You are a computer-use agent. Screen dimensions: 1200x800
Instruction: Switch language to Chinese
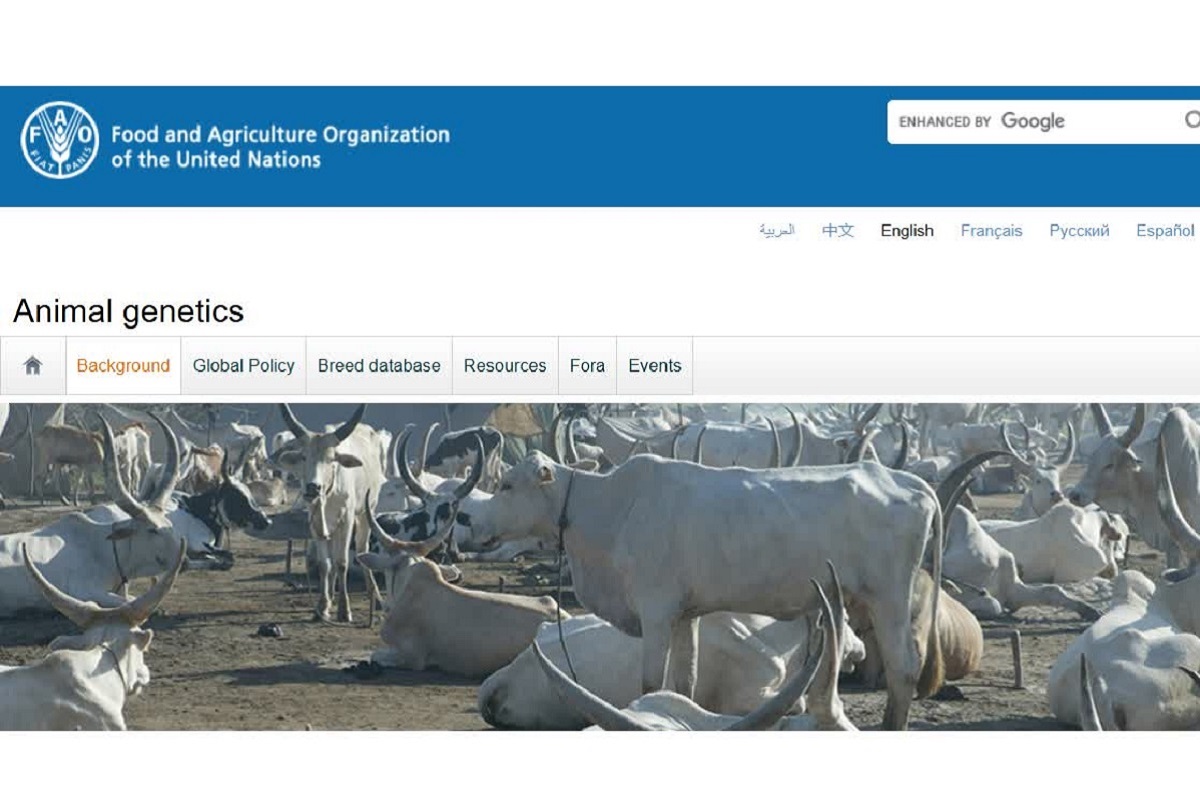pos(838,230)
